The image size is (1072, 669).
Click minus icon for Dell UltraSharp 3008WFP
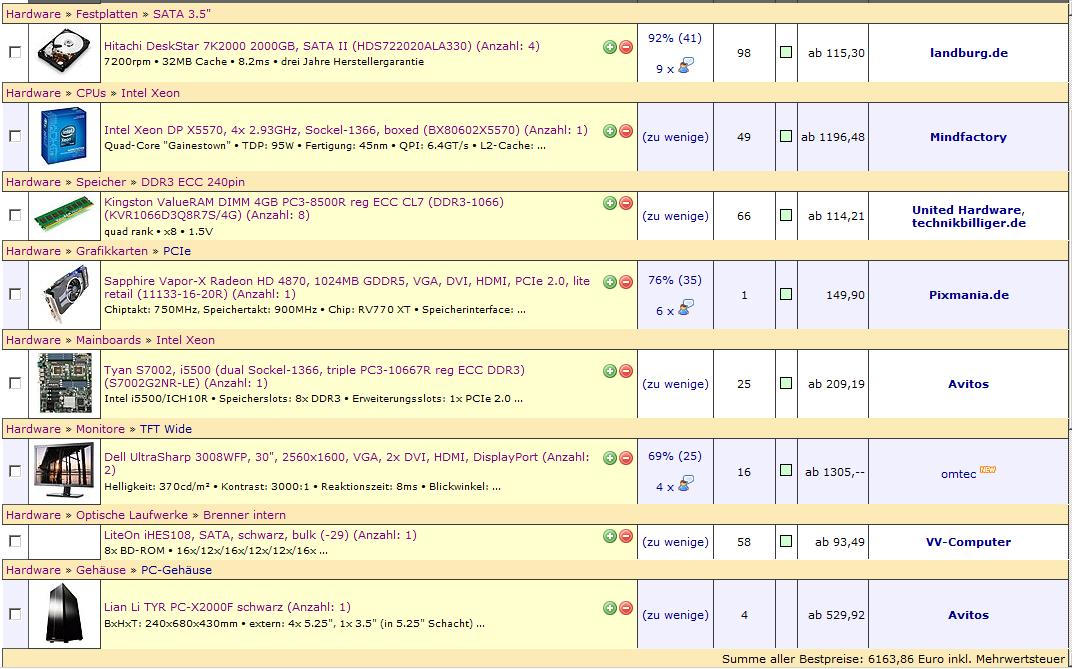[x=626, y=458]
